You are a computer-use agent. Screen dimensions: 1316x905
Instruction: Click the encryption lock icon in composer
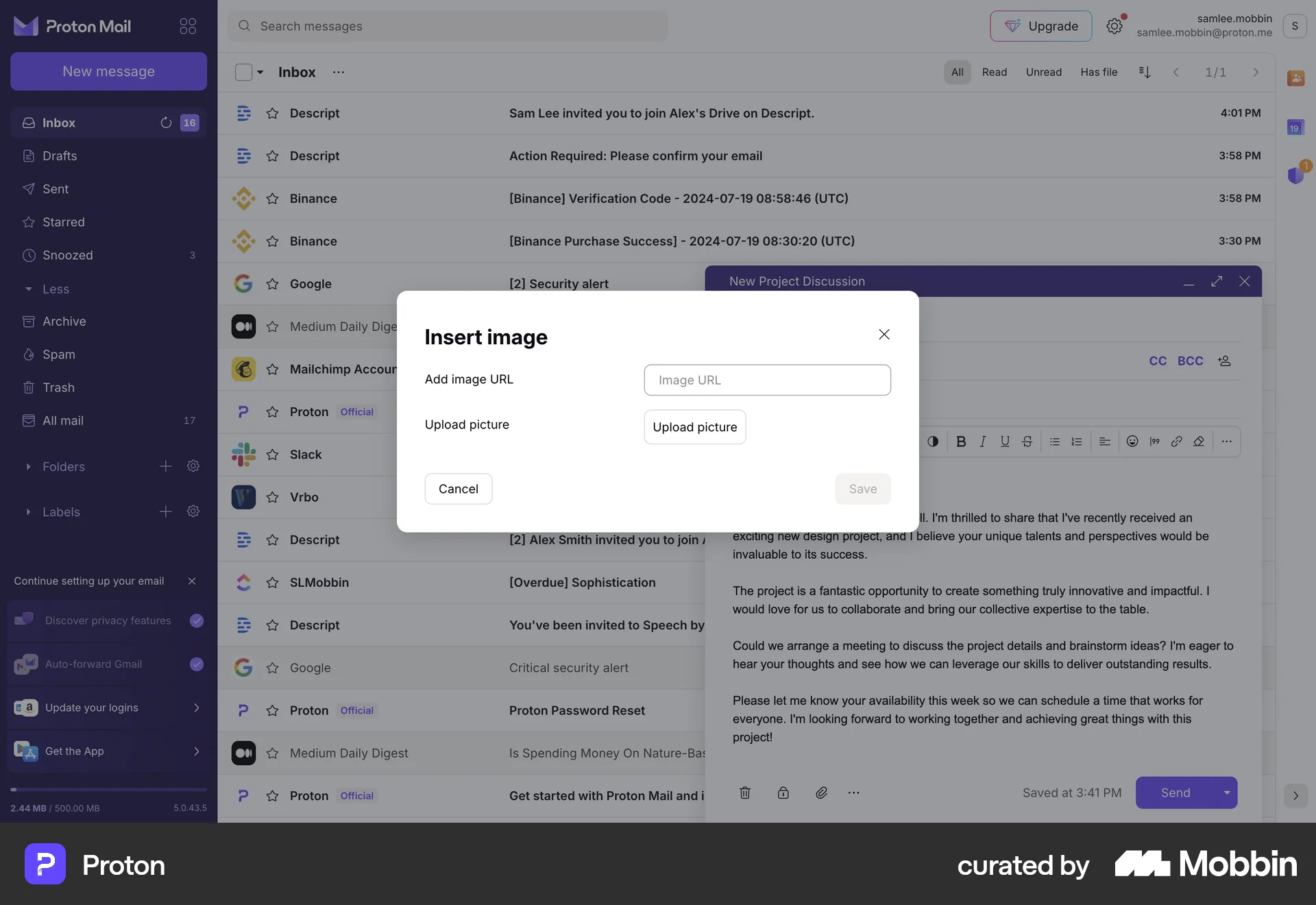click(783, 793)
